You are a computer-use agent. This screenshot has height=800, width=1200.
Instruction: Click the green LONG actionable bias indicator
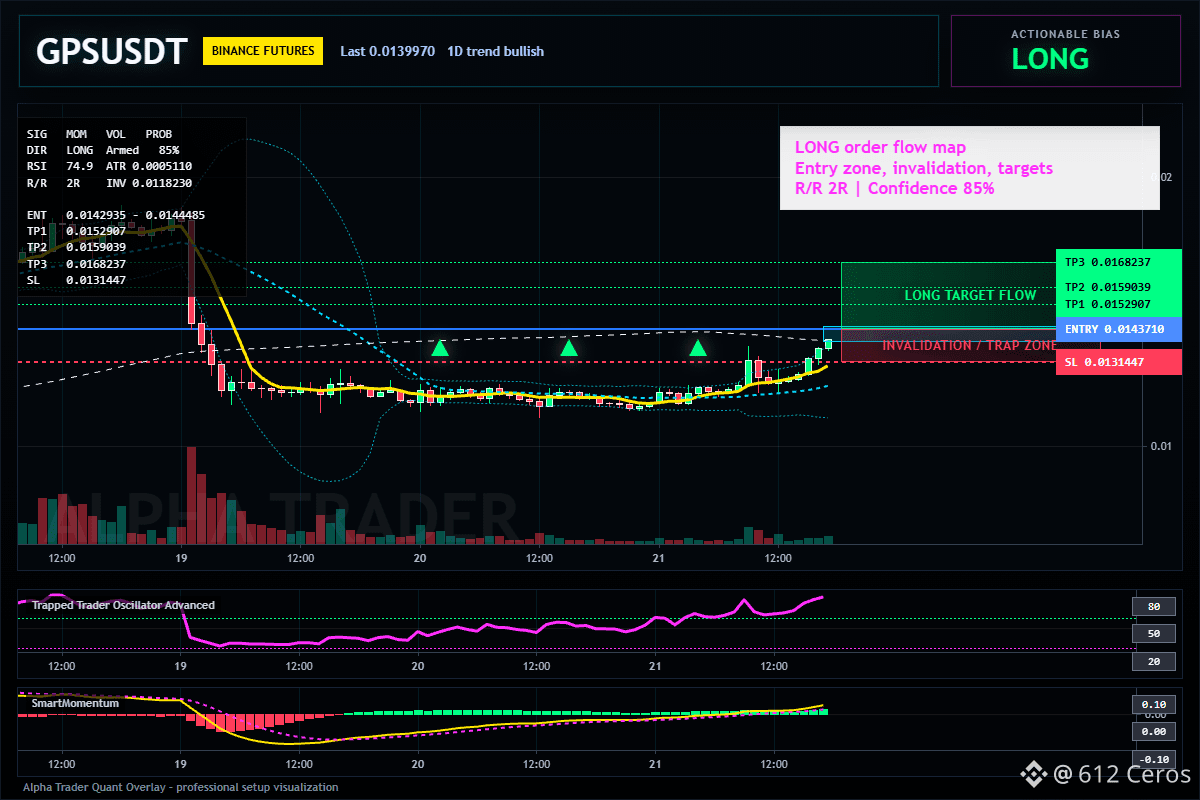pyautogui.click(x=1050, y=59)
